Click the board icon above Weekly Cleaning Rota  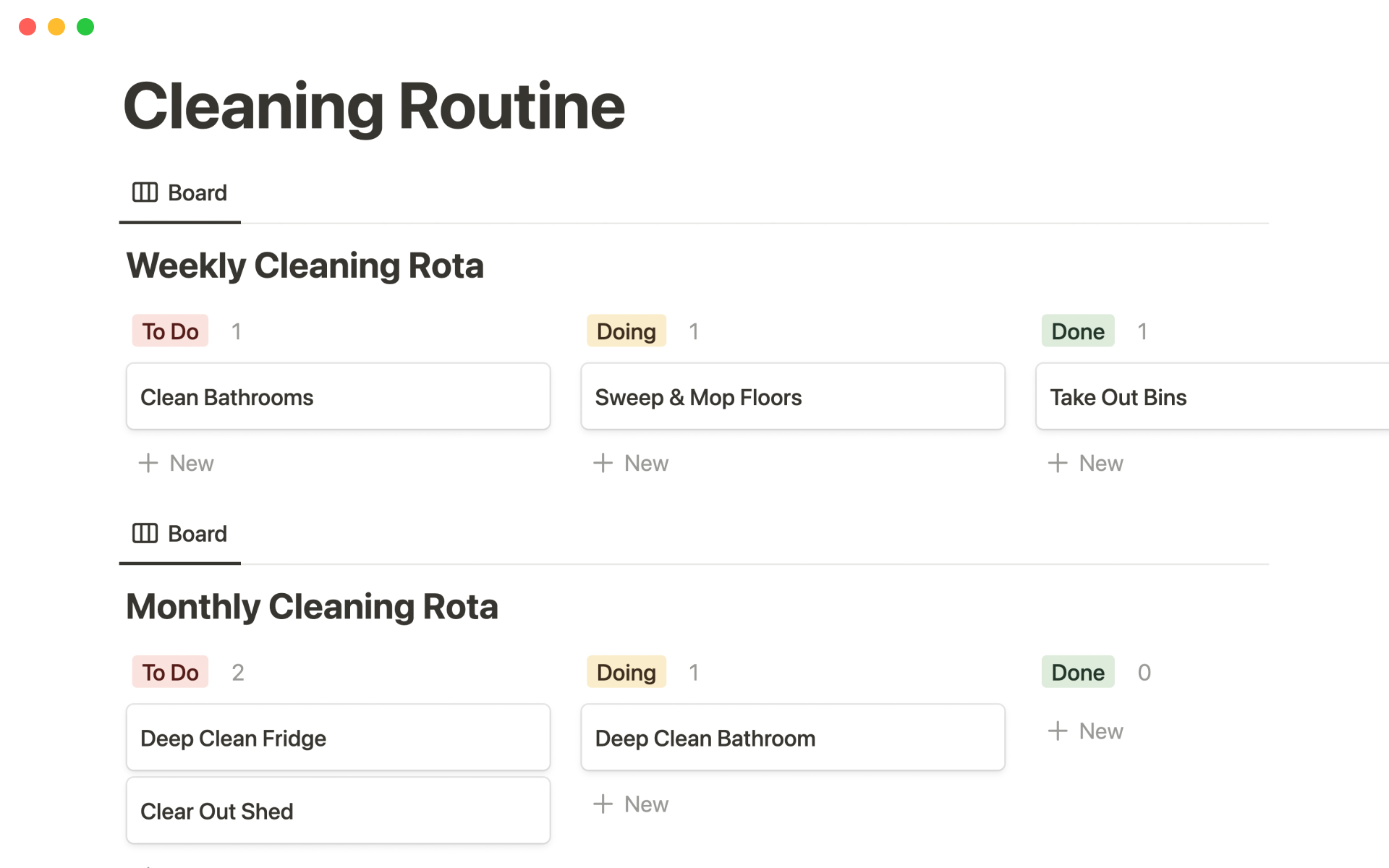(145, 192)
